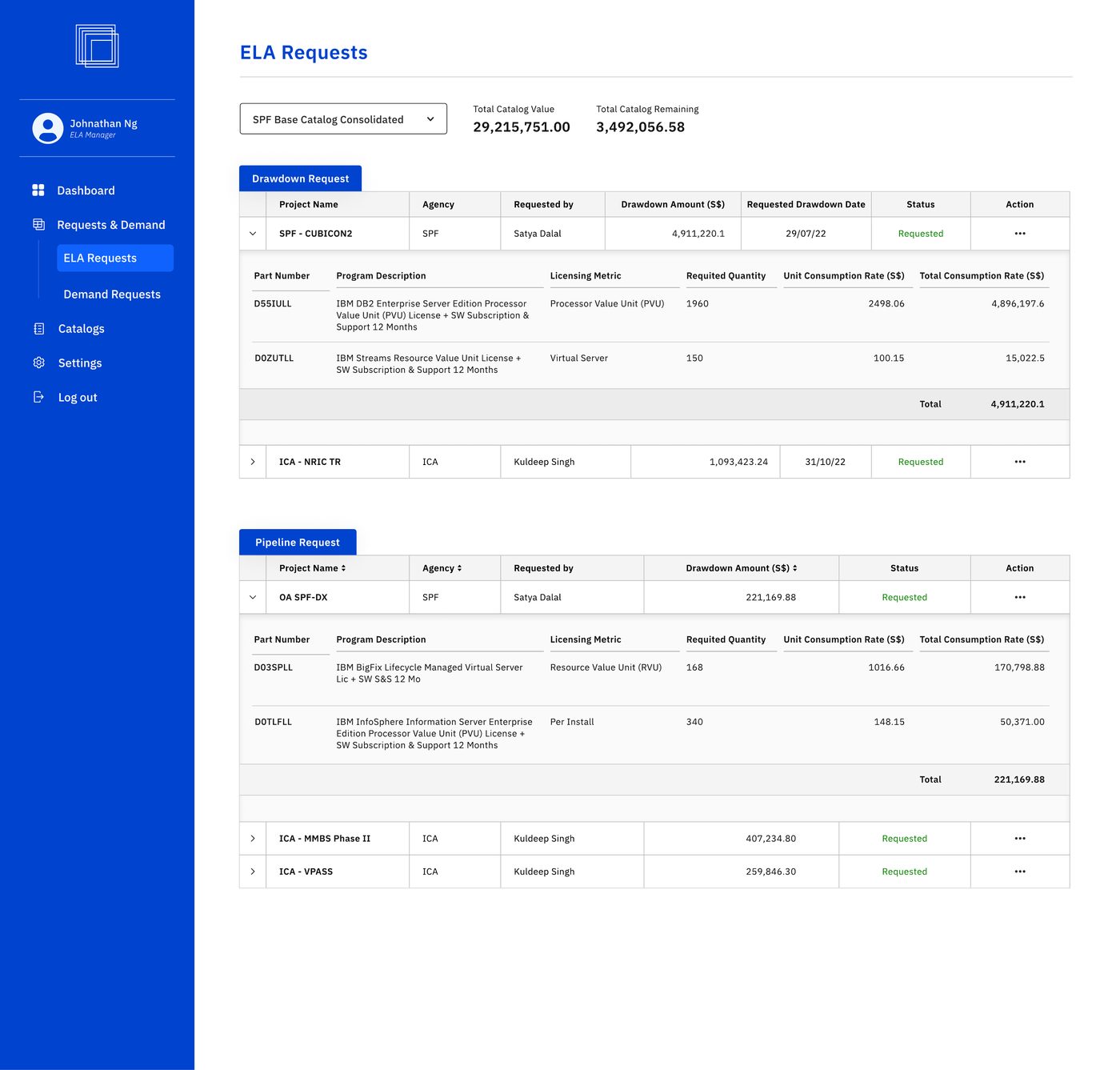Click Processor Value Unit (PVU) metric
Image resolution: width=1120 pixels, height=1070 pixels.
coord(607,303)
